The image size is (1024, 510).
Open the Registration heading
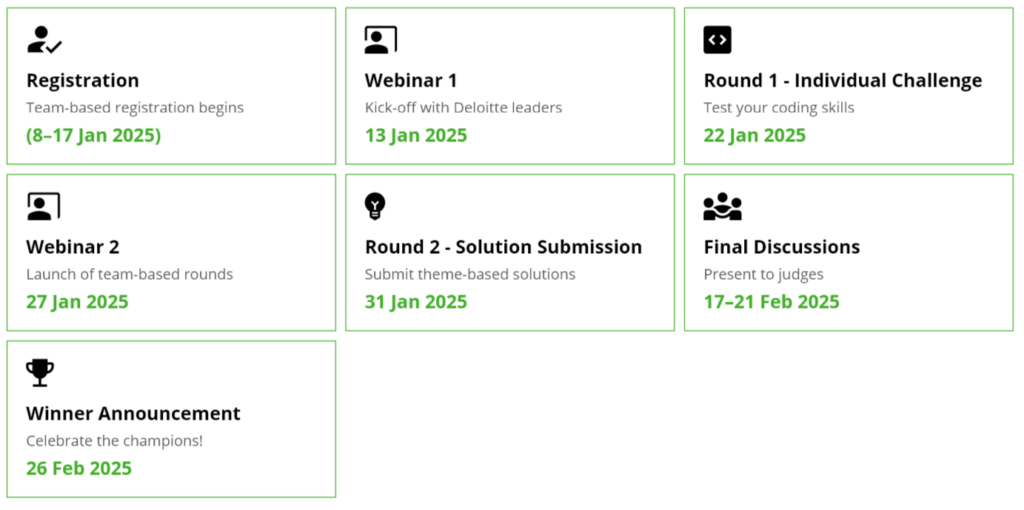[82, 81]
